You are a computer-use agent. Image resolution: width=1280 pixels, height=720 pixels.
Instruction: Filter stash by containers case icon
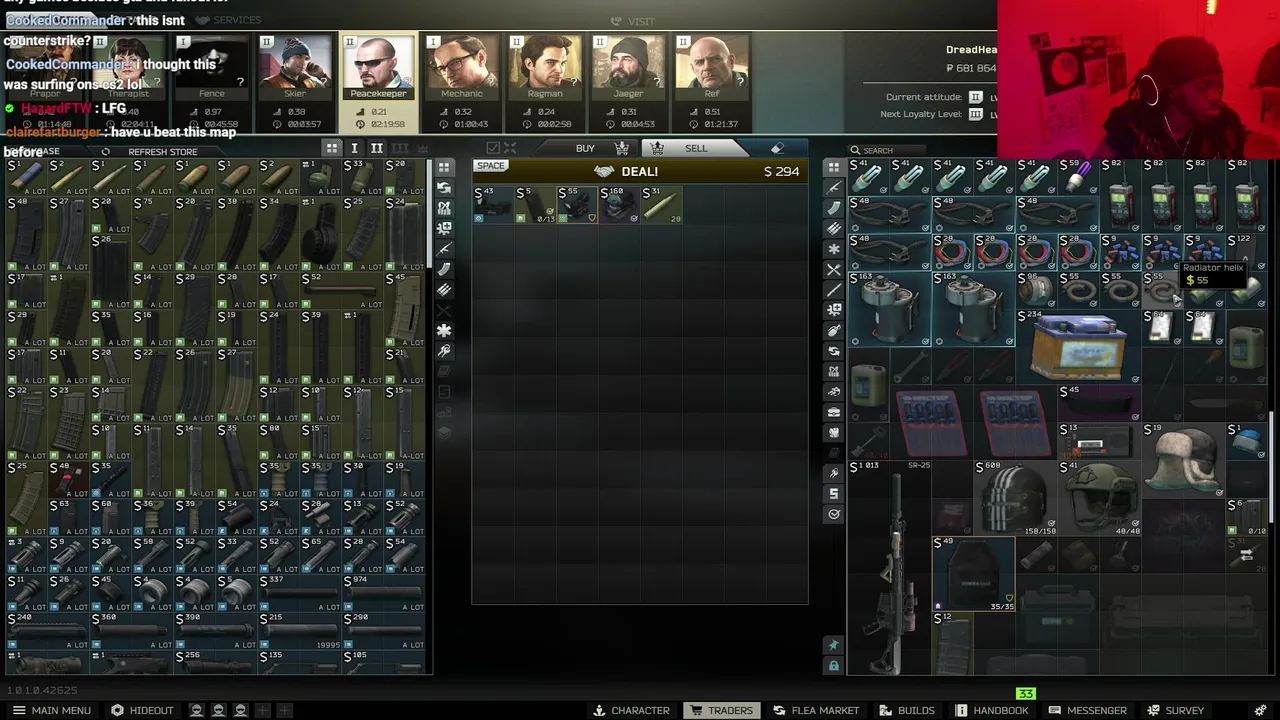click(834, 412)
